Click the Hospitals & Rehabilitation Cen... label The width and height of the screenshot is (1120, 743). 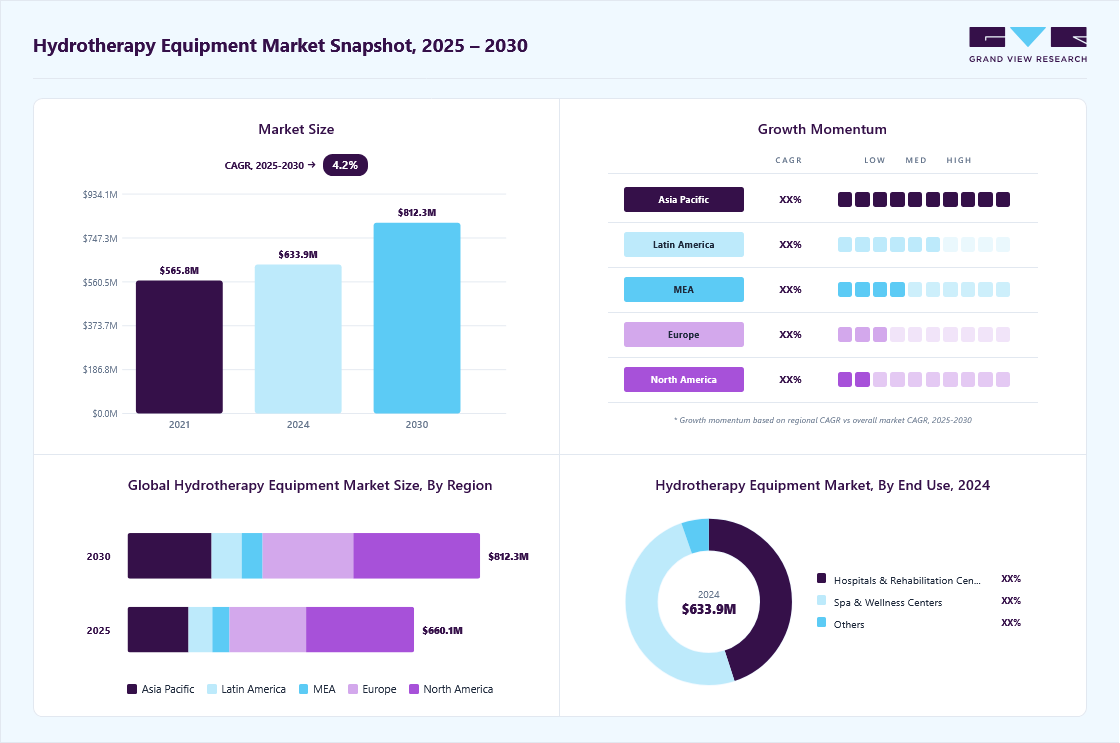(907, 580)
